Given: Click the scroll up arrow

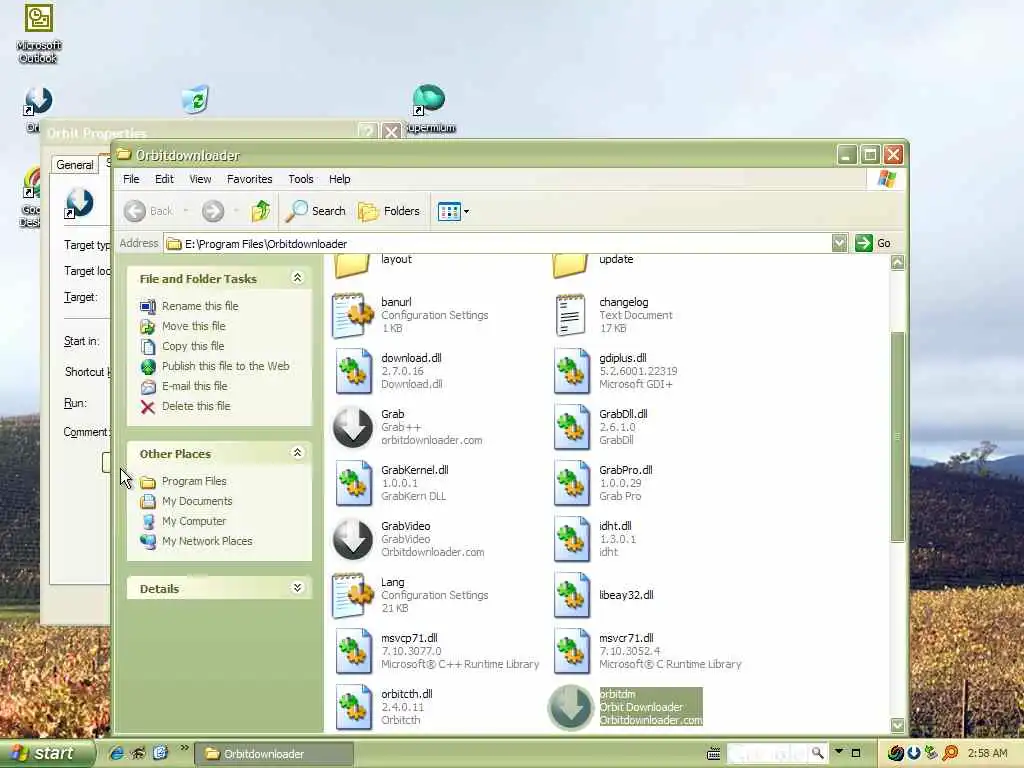Looking at the screenshot, I should tap(897, 263).
